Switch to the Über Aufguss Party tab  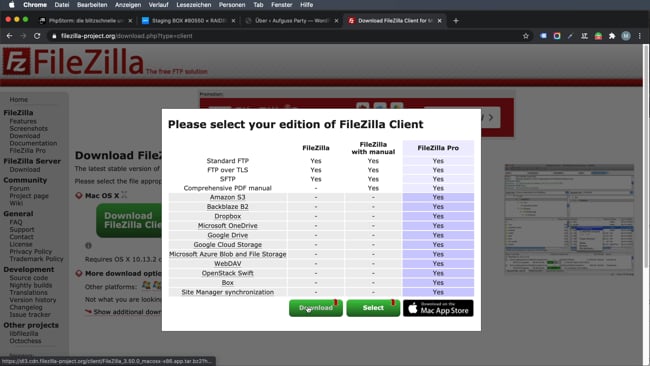pyautogui.click(x=291, y=21)
